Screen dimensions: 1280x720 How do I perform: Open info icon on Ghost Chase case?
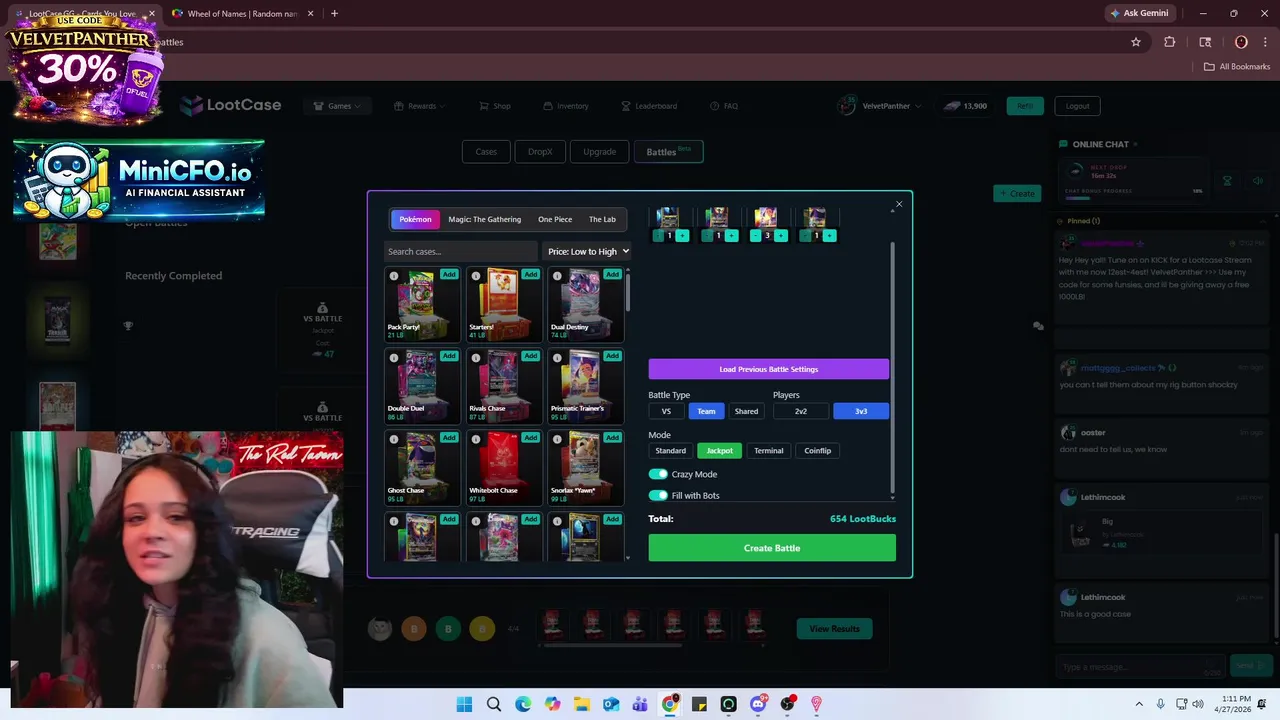pyautogui.click(x=394, y=440)
